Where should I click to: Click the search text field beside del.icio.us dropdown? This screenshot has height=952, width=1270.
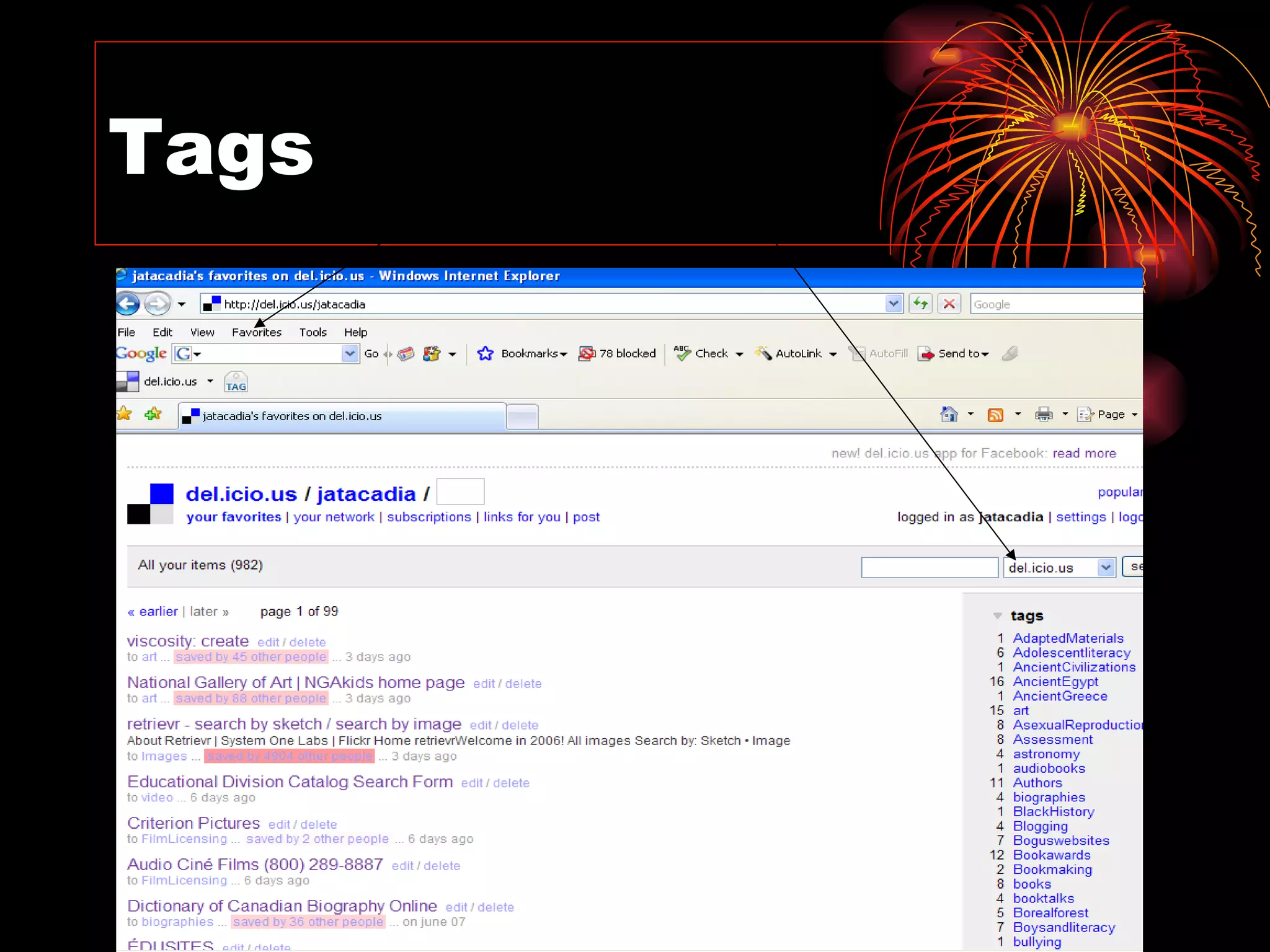930,567
